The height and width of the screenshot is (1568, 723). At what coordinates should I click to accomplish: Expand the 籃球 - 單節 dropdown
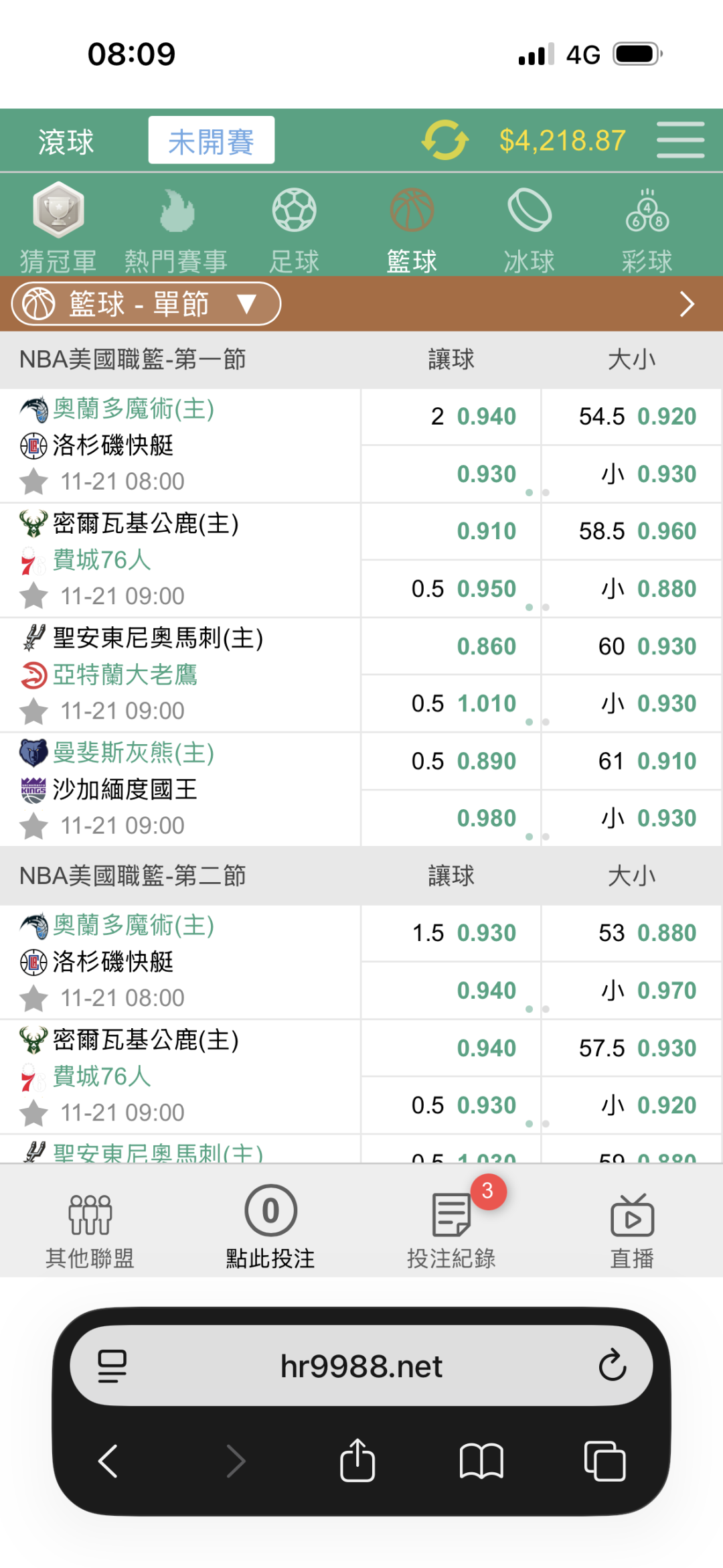coord(146,304)
